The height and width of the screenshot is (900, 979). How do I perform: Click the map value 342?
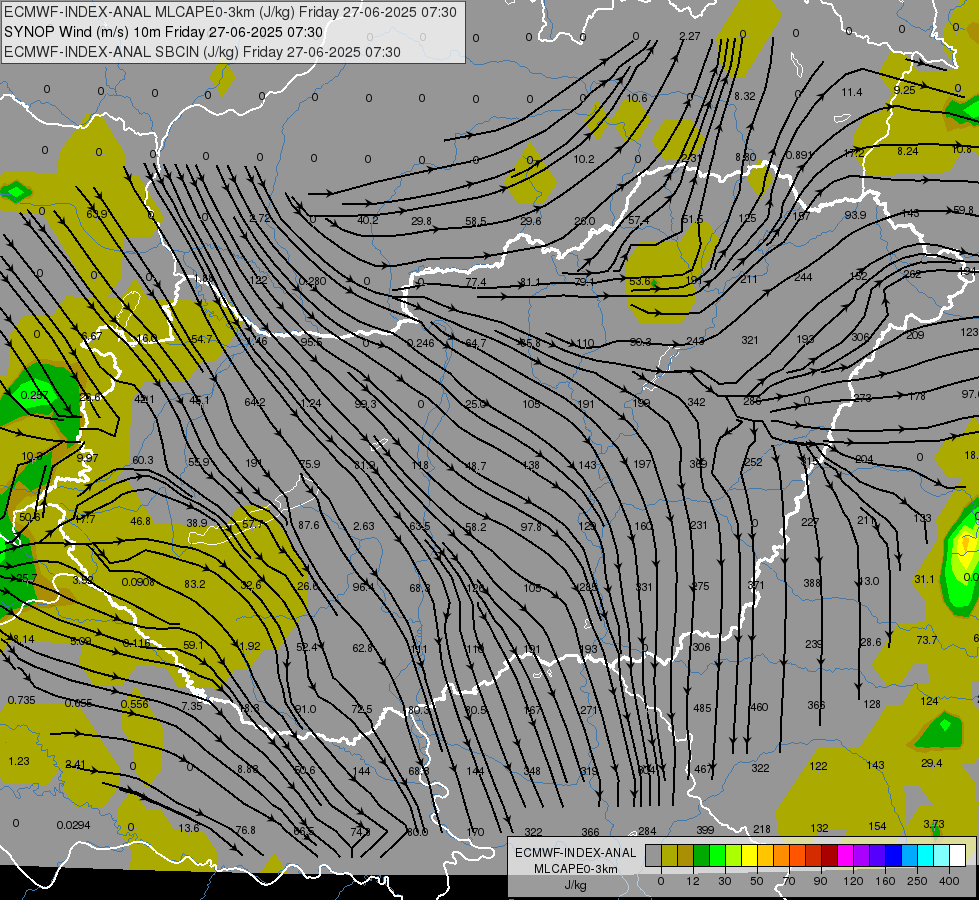(x=696, y=402)
